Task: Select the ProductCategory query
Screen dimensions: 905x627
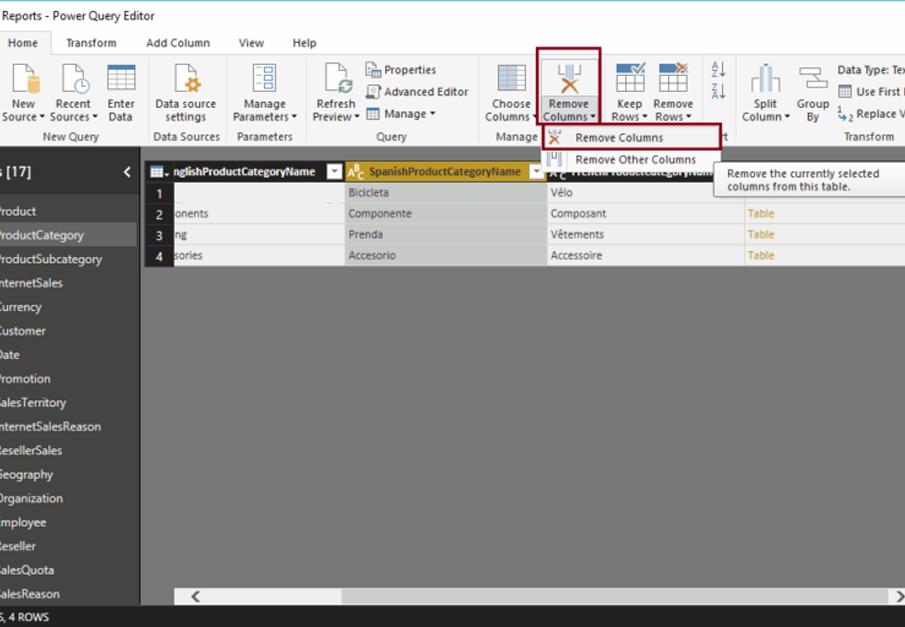Action: tap(68, 235)
